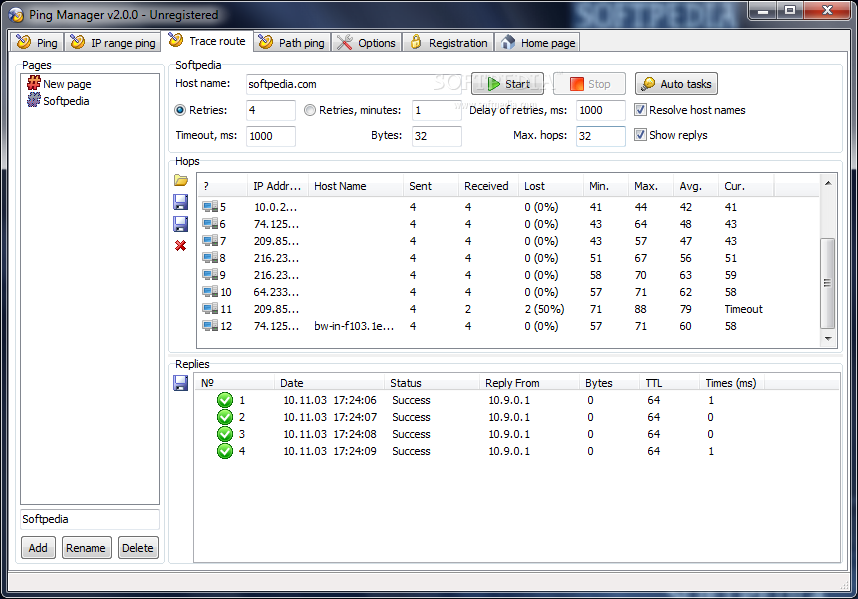
Task: Open the Registration tab
Action: [x=449, y=43]
